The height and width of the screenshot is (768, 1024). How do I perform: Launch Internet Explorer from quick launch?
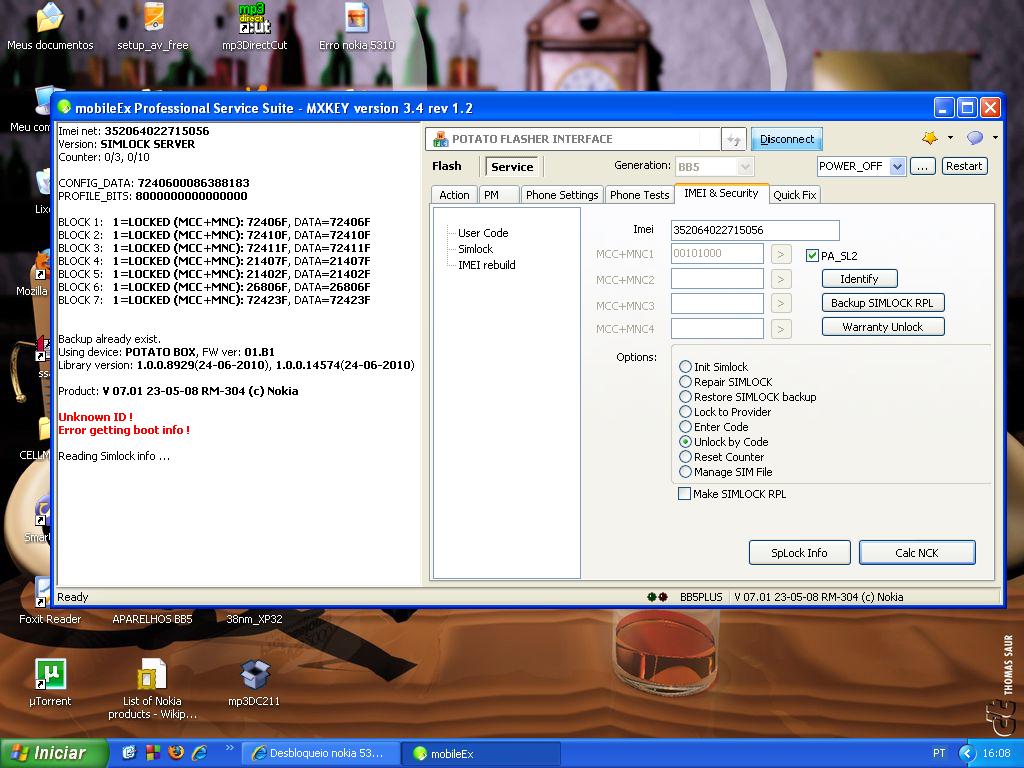pos(199,753)
